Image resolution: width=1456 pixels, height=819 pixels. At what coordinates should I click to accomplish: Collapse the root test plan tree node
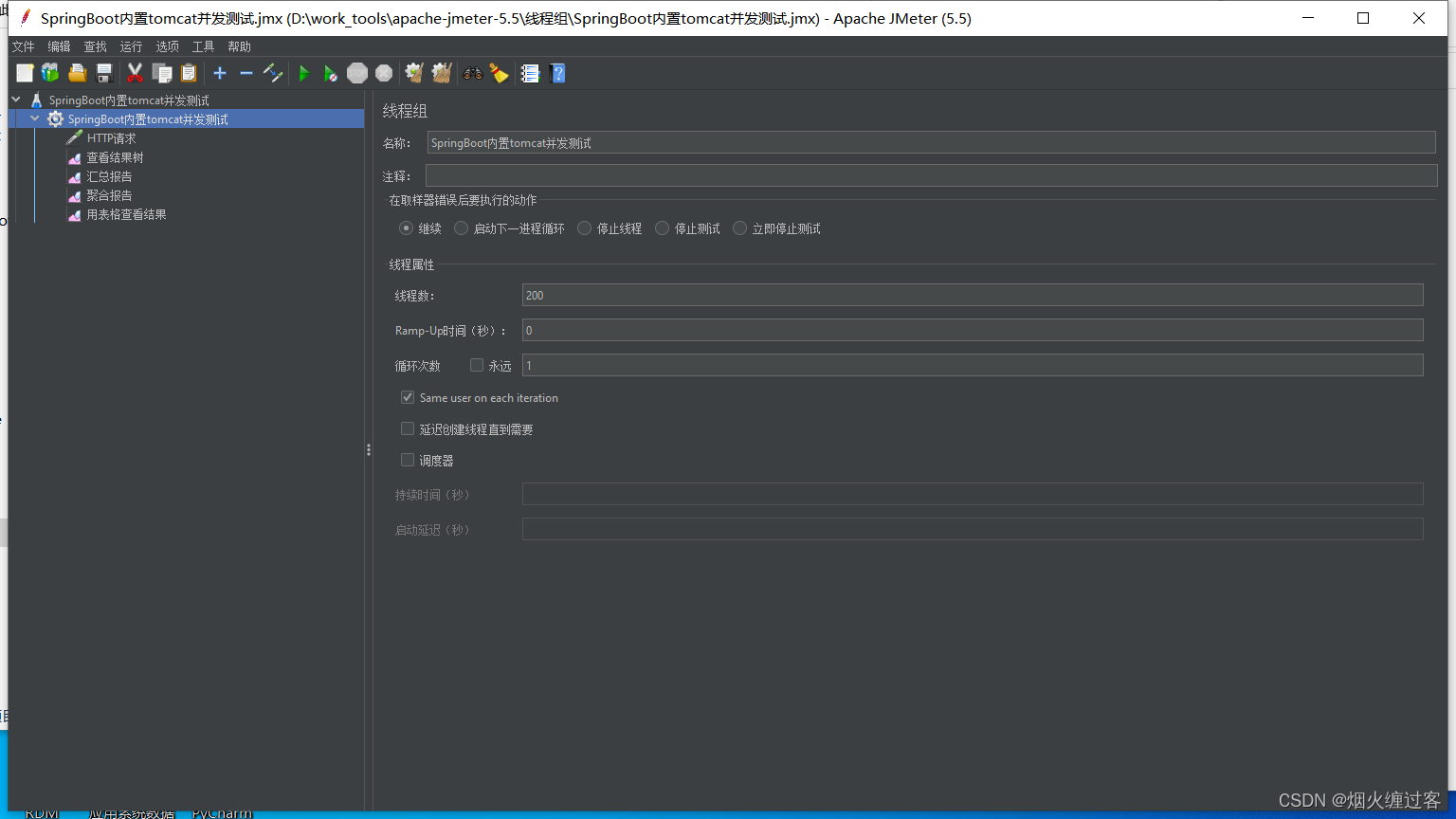[16, 100]
